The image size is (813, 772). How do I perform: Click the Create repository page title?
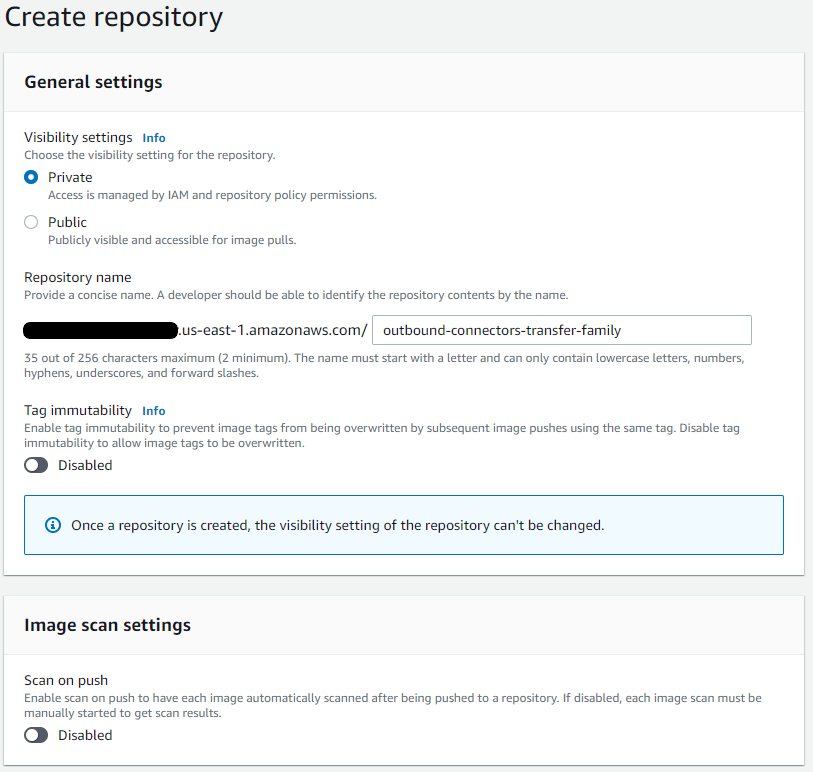click(x=113, y=18)
